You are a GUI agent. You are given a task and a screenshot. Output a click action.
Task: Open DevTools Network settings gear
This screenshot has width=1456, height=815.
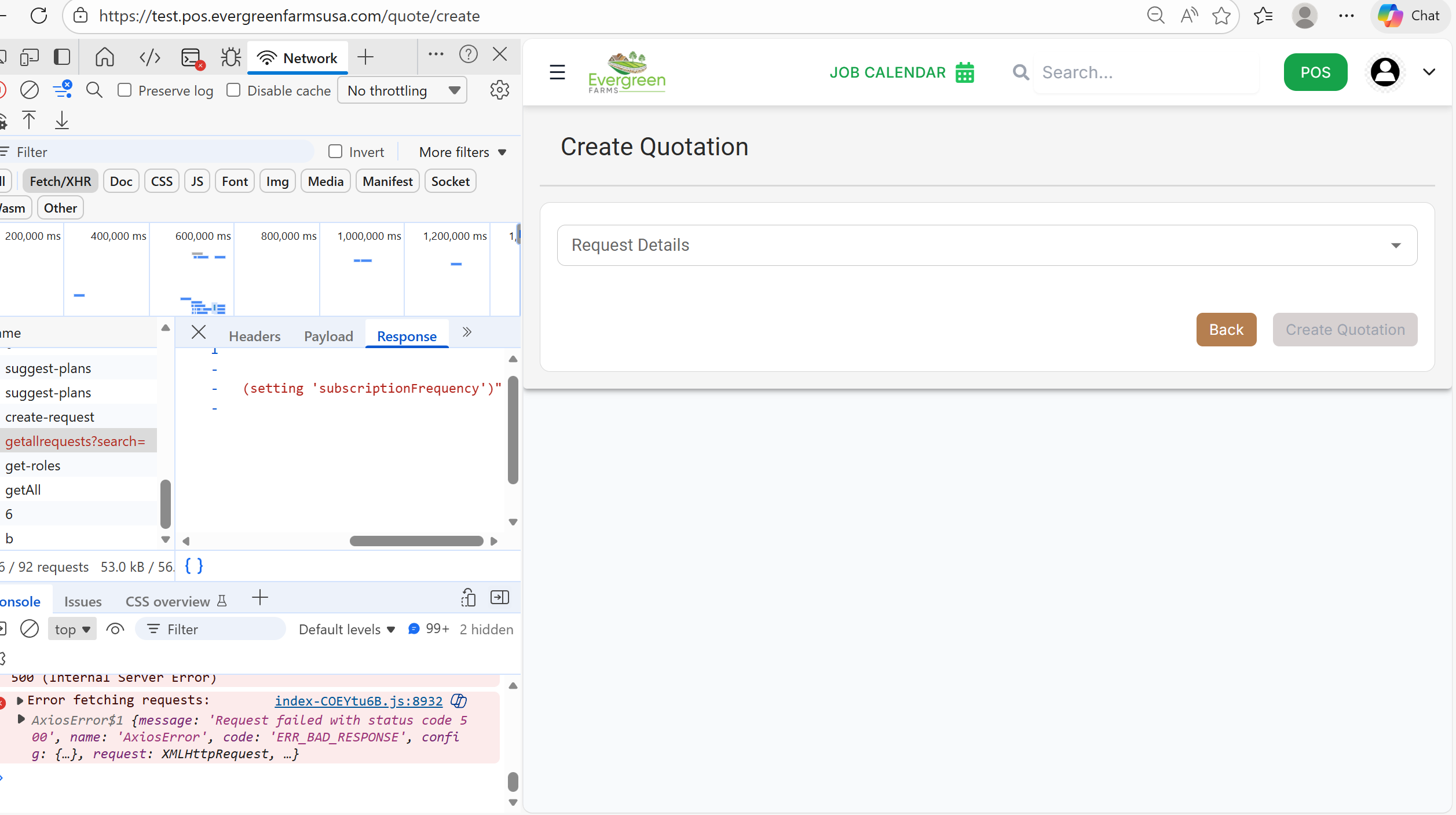click(499, 90)
